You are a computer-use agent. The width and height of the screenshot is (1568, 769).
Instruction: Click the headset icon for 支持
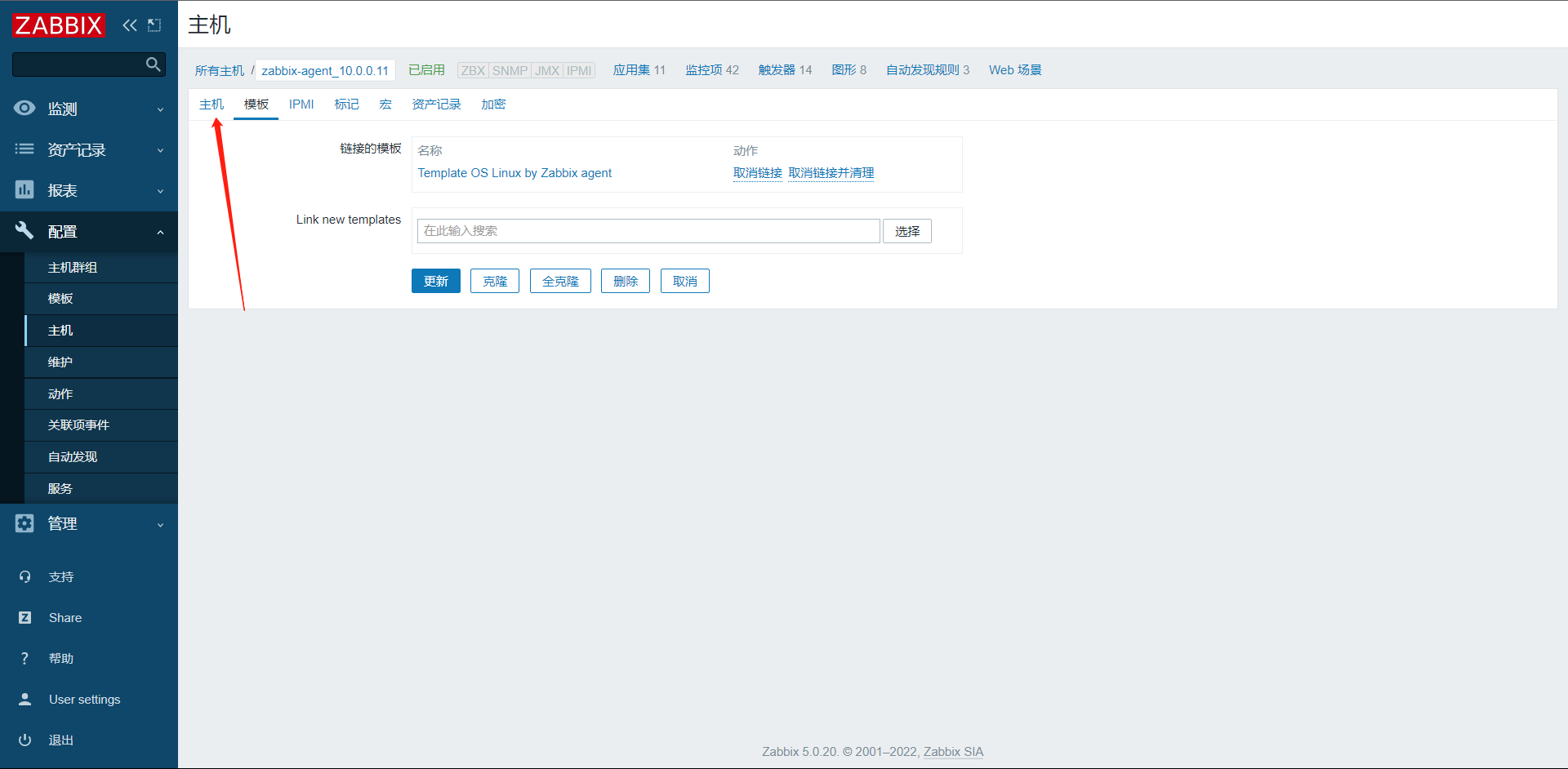[24, 577]
